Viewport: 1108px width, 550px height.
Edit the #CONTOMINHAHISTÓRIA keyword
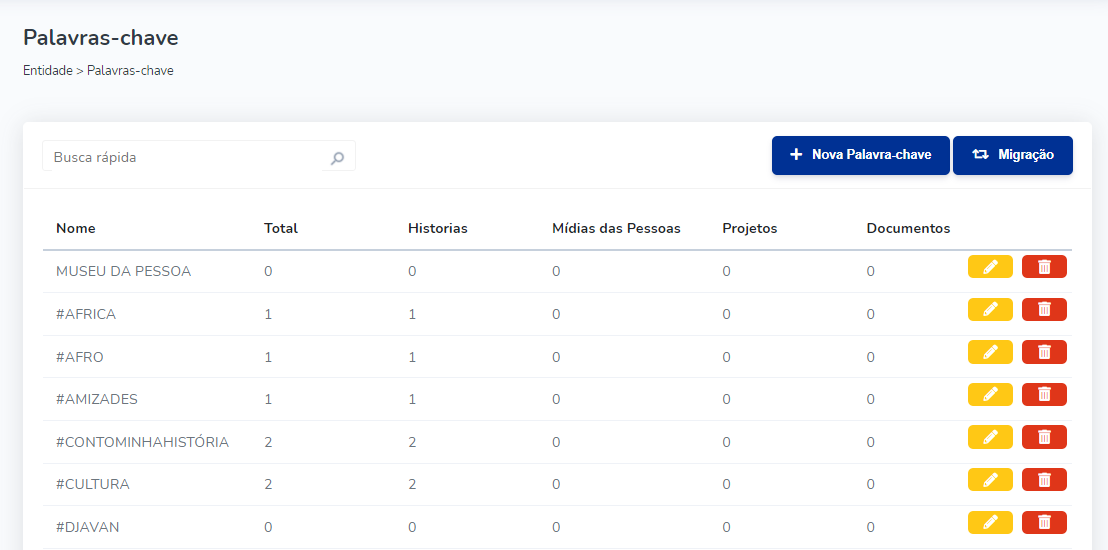click(x=990, y=437)
